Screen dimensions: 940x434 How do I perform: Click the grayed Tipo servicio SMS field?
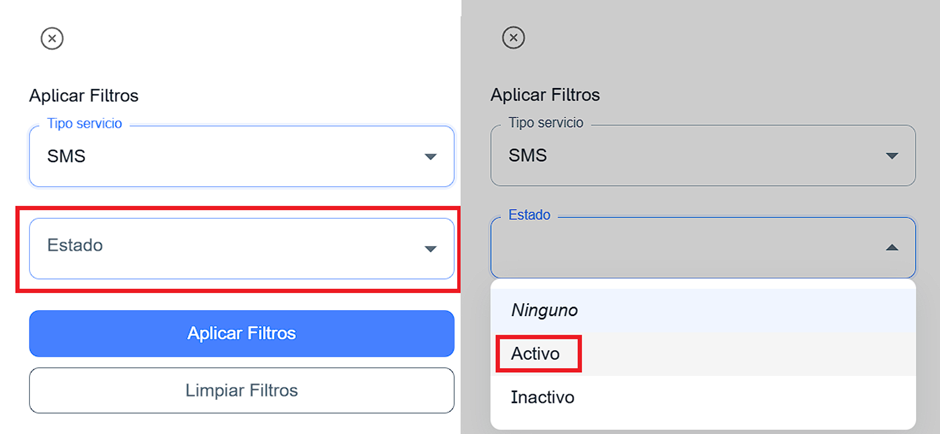click(x=690, y=157)
